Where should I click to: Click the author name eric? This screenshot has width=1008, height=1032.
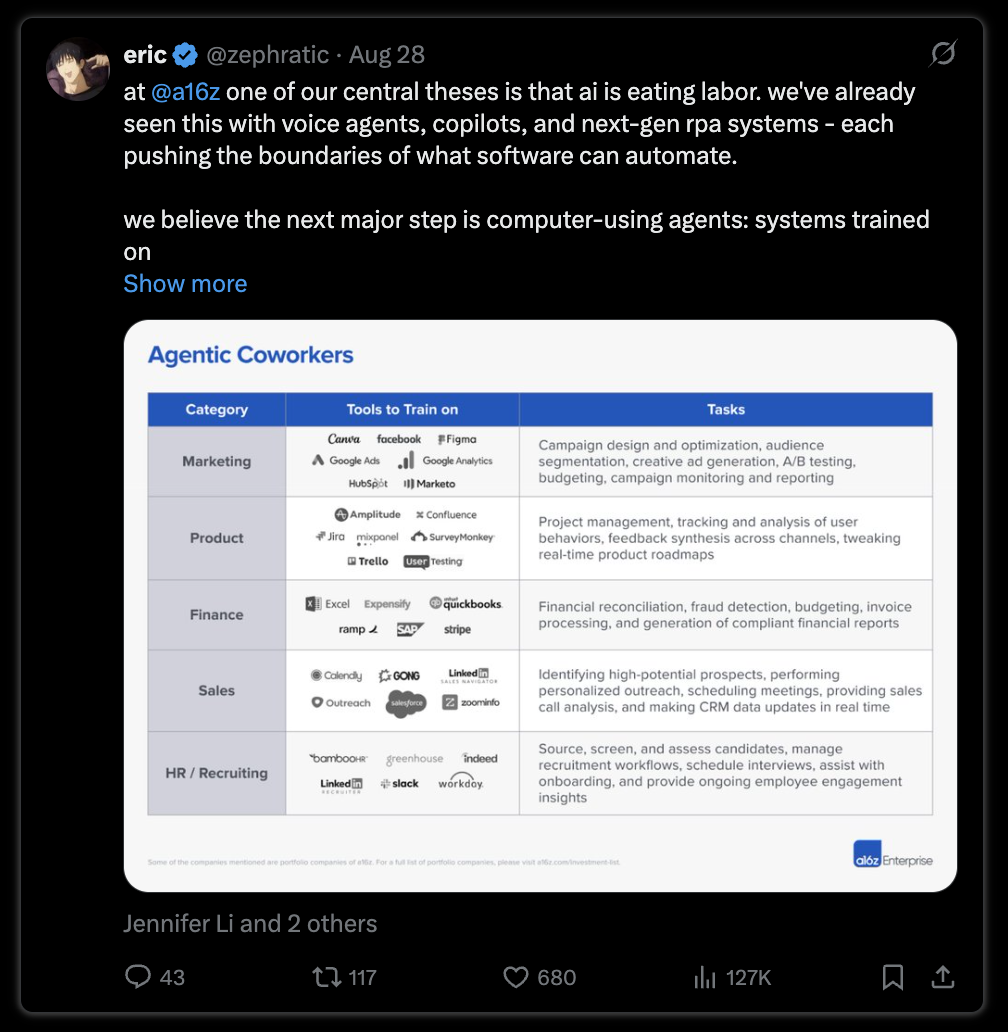coord(145,55)
